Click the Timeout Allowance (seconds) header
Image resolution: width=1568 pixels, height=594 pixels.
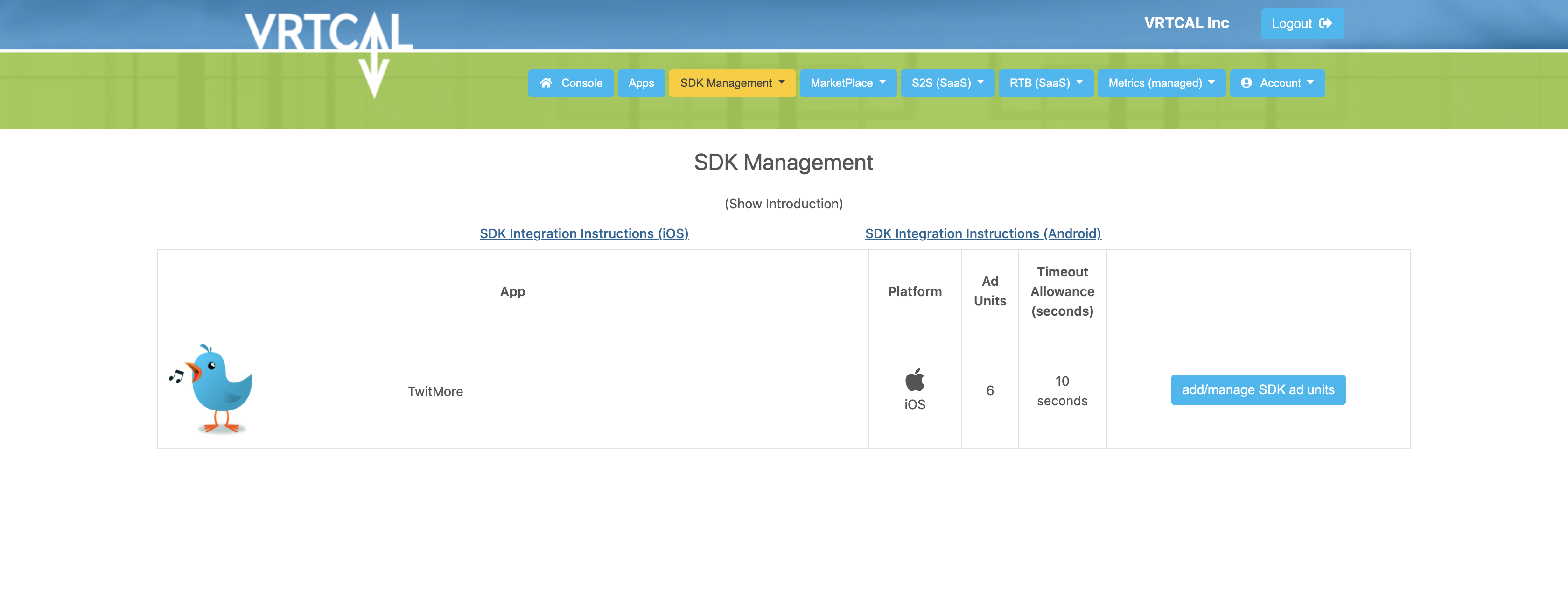1062,291
